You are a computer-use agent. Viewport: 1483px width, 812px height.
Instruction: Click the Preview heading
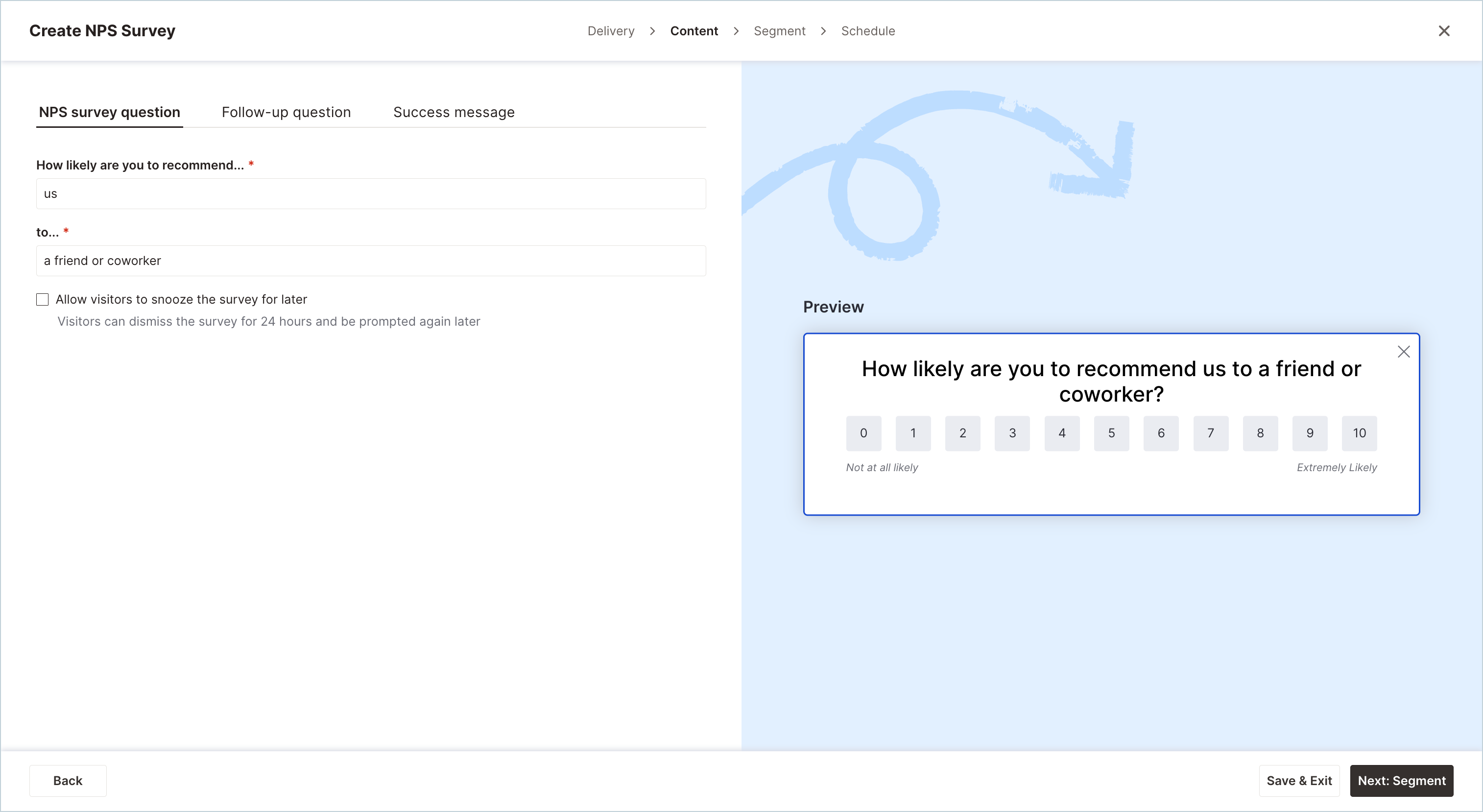pyautogui.click(x=833, y=307)
